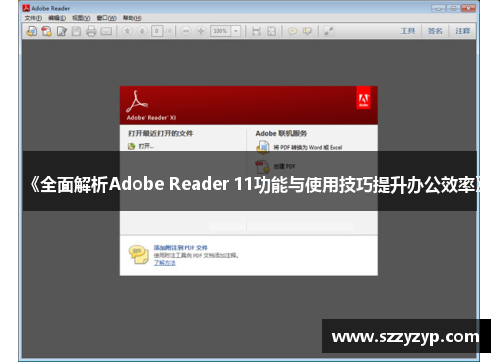
Task: Click the yellow speech bubbles tip icon
Action: coord(139,254)
